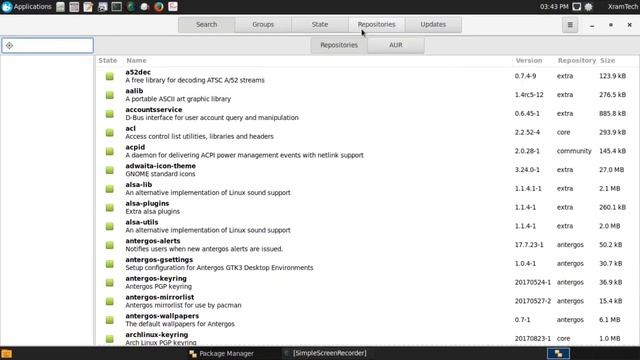Viewport: 640px width, 360px height.
Task: Select the adwaita-icon-theme package name
Action: [160, 166]
